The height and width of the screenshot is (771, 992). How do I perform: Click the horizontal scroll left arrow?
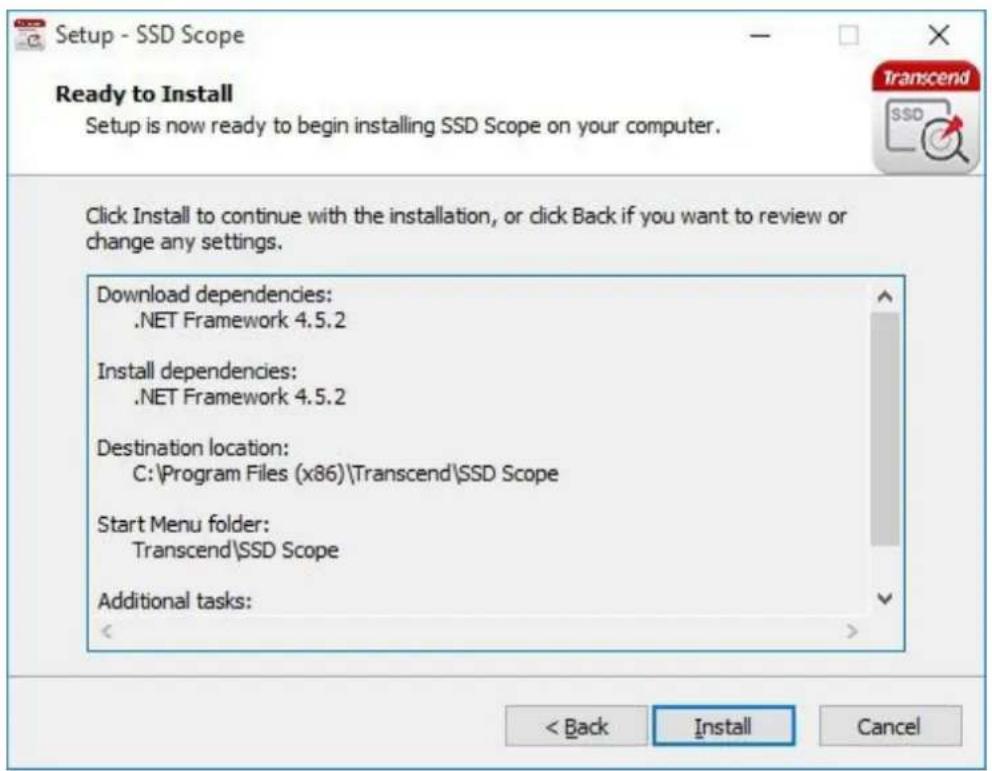(x=107, y=631)
